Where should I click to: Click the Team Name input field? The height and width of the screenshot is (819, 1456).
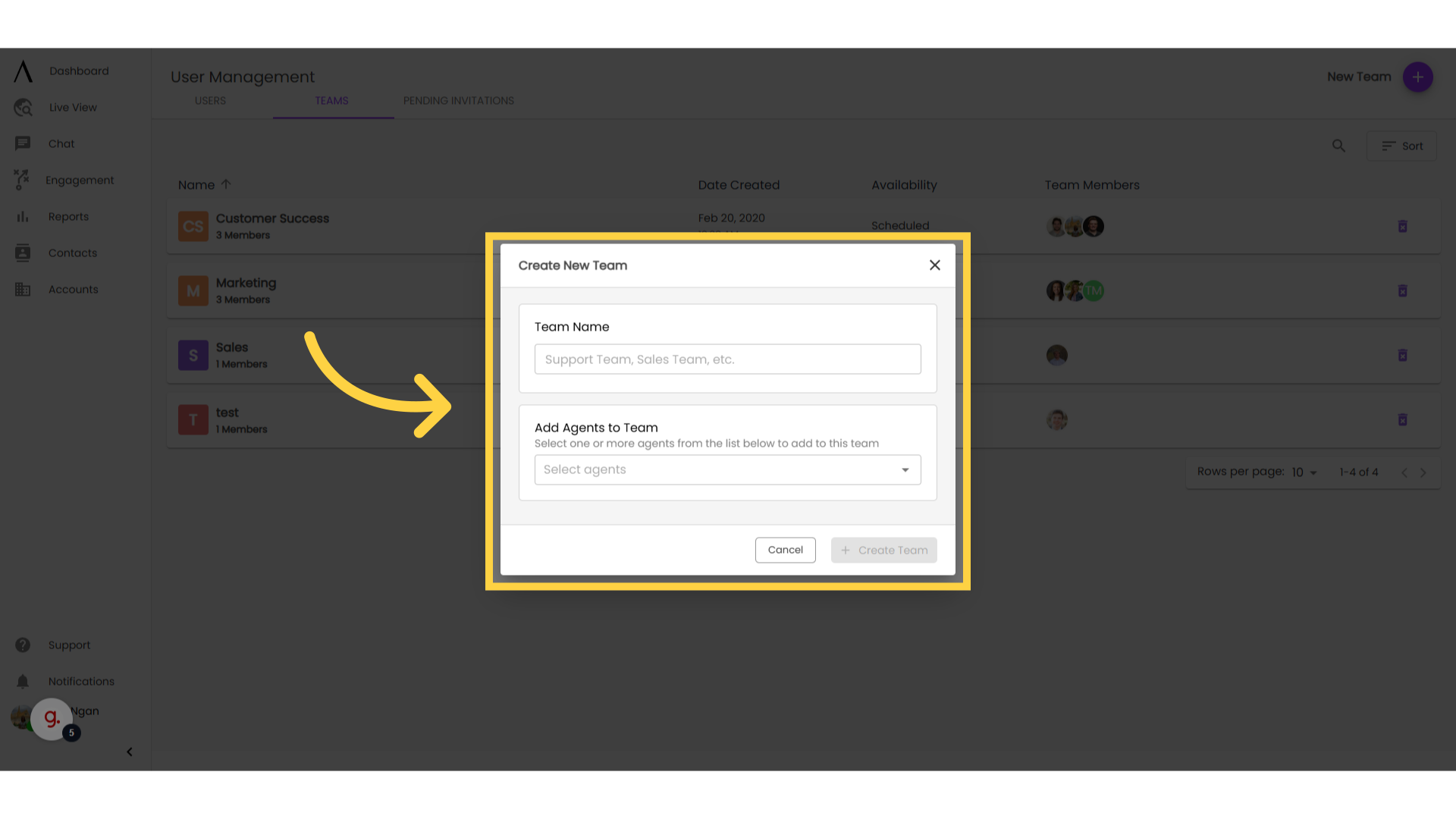[x=728, y=359]
